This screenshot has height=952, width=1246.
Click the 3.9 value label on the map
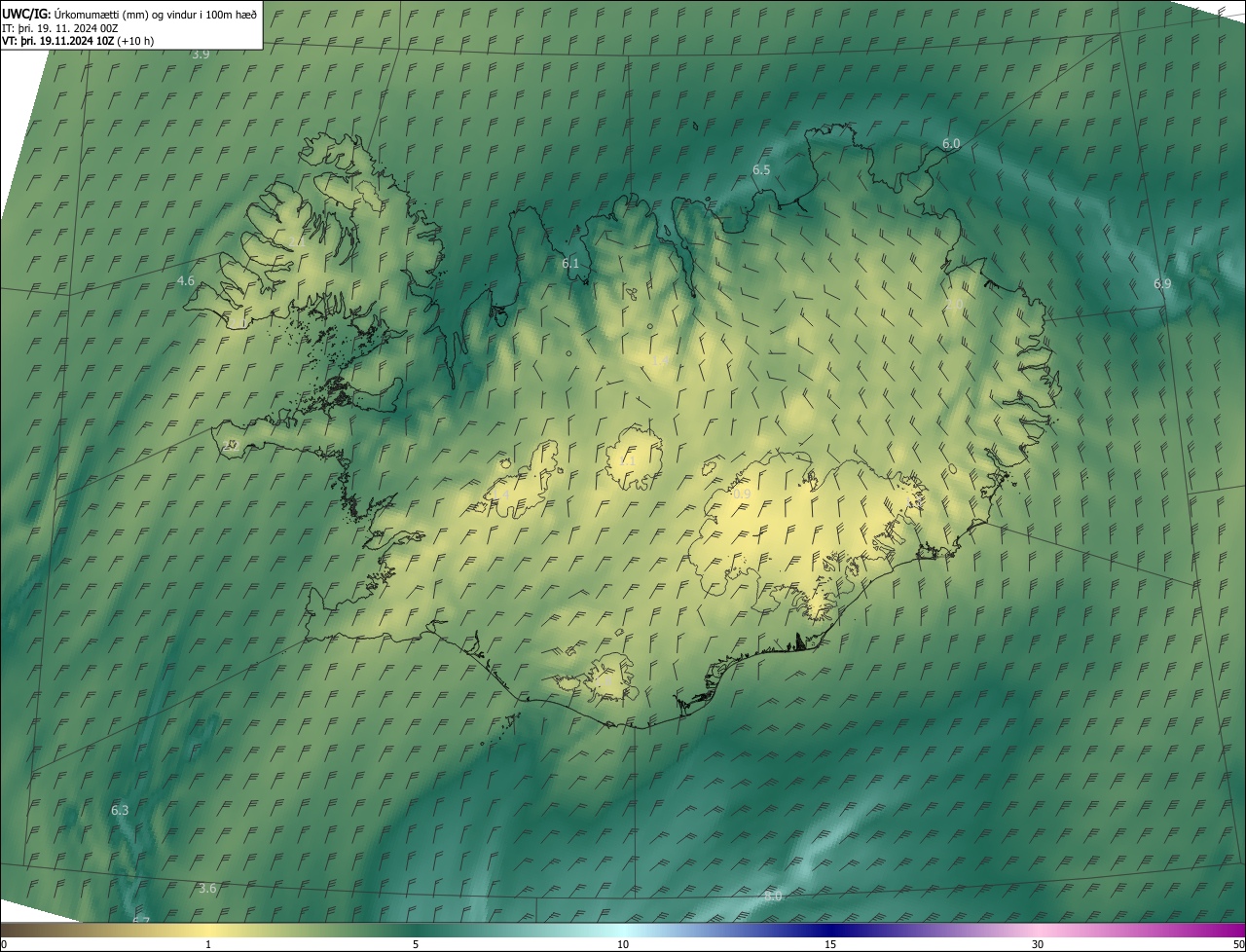pos(201,55)
